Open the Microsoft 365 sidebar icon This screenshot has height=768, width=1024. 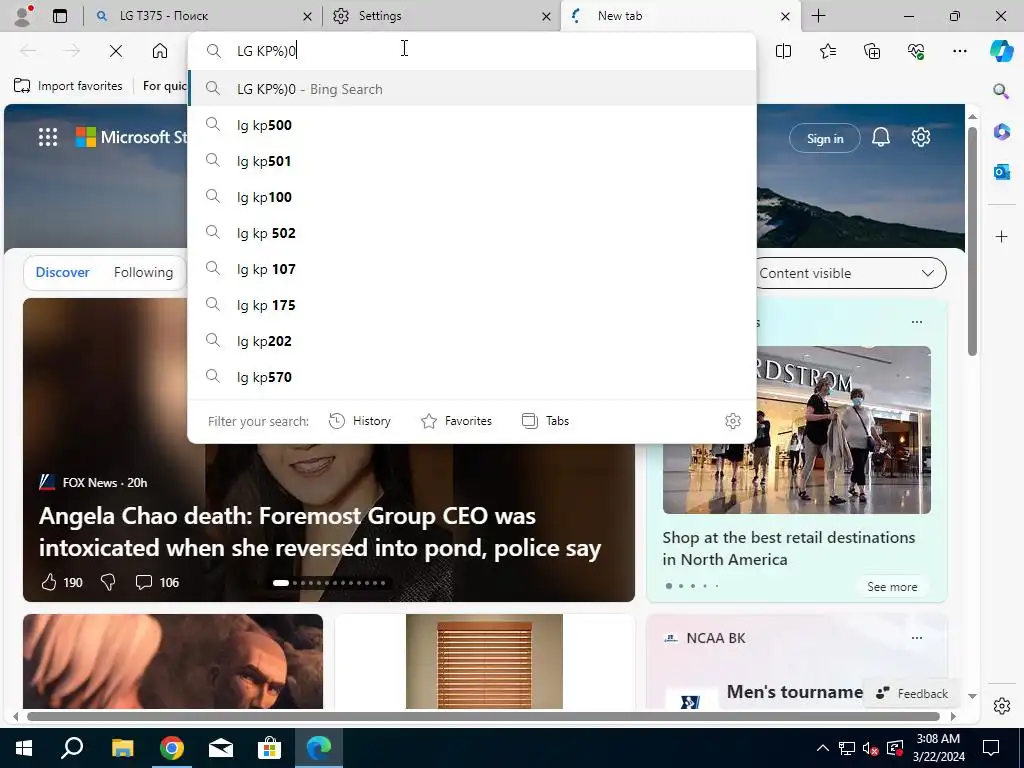pyautogui.click(x=1001, y=132)
